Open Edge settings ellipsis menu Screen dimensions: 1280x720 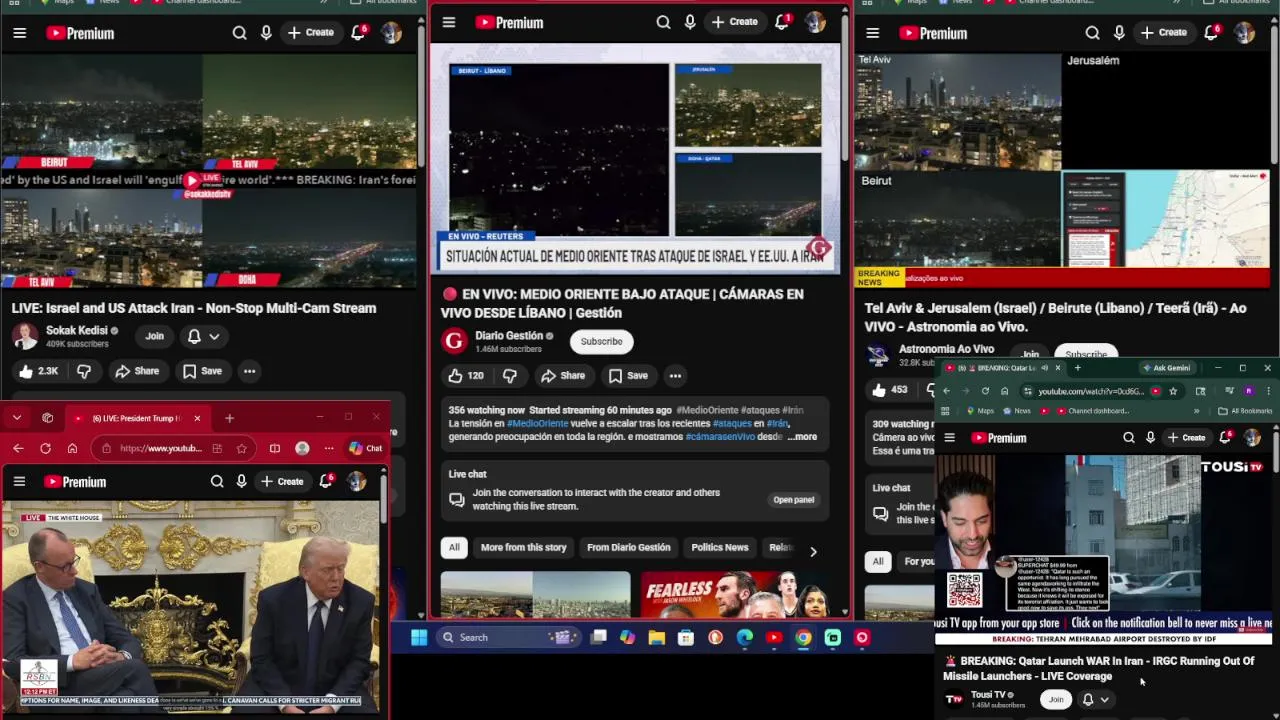point(328,448)
